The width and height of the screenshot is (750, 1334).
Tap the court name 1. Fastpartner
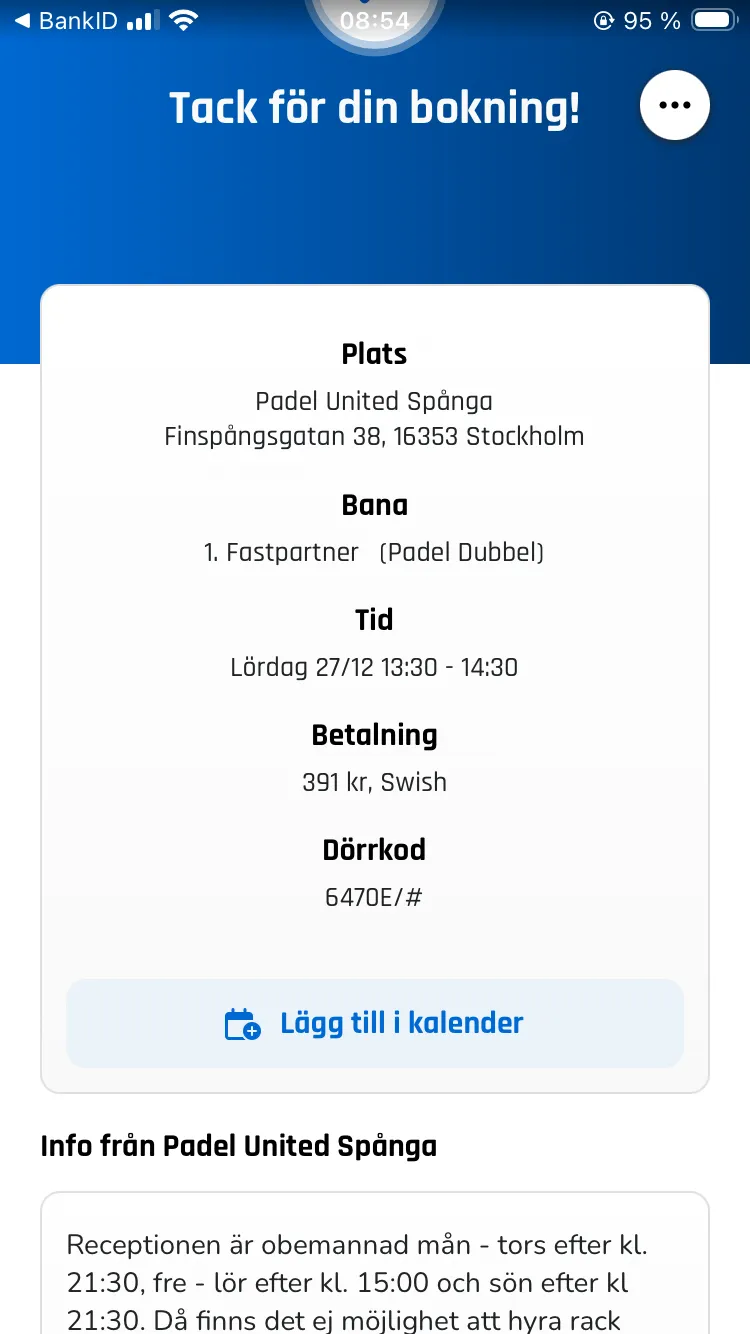pos(281,552)
